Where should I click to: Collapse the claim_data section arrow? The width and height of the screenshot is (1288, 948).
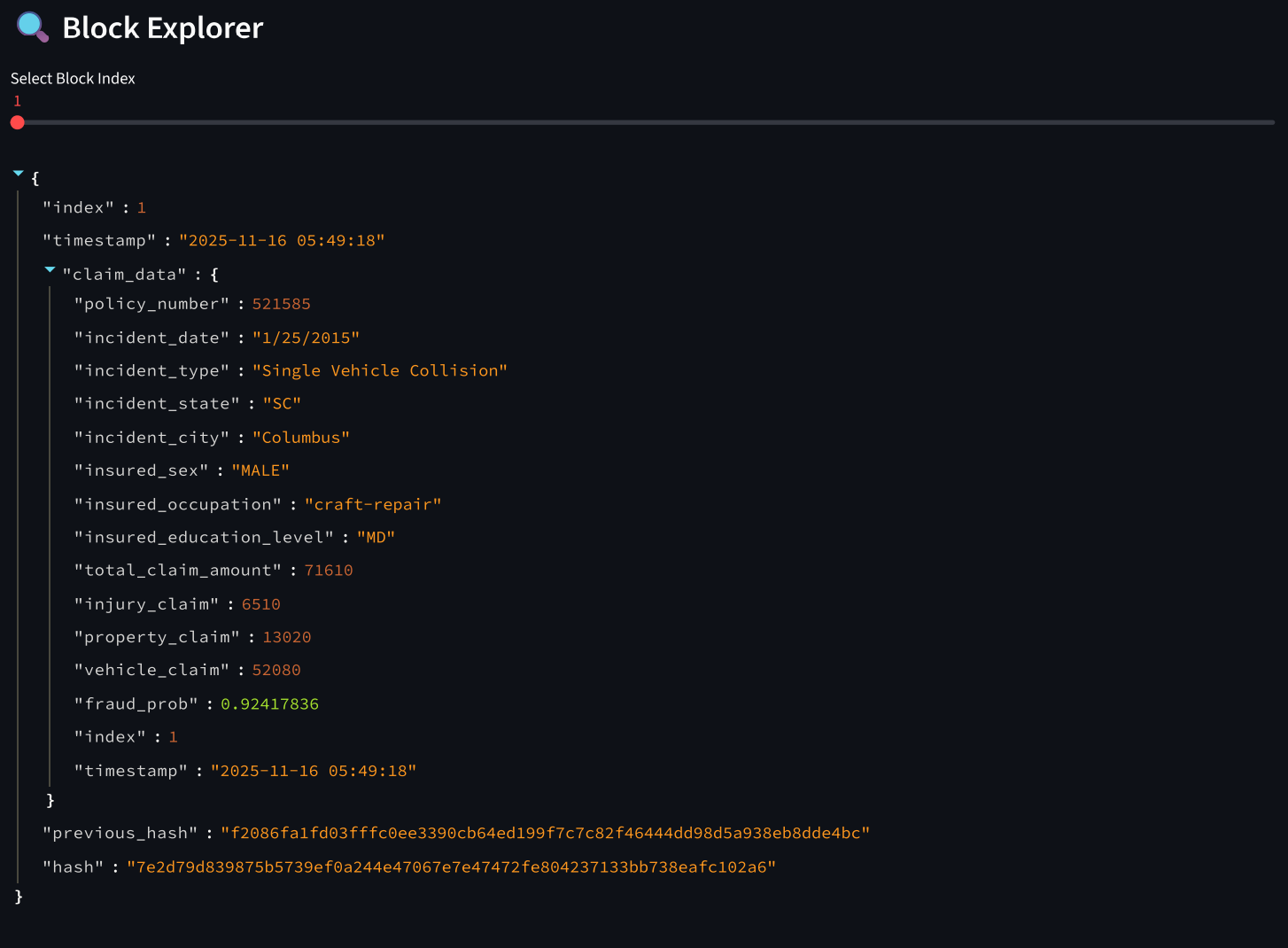pyautogui.click(x=50, y=269)
